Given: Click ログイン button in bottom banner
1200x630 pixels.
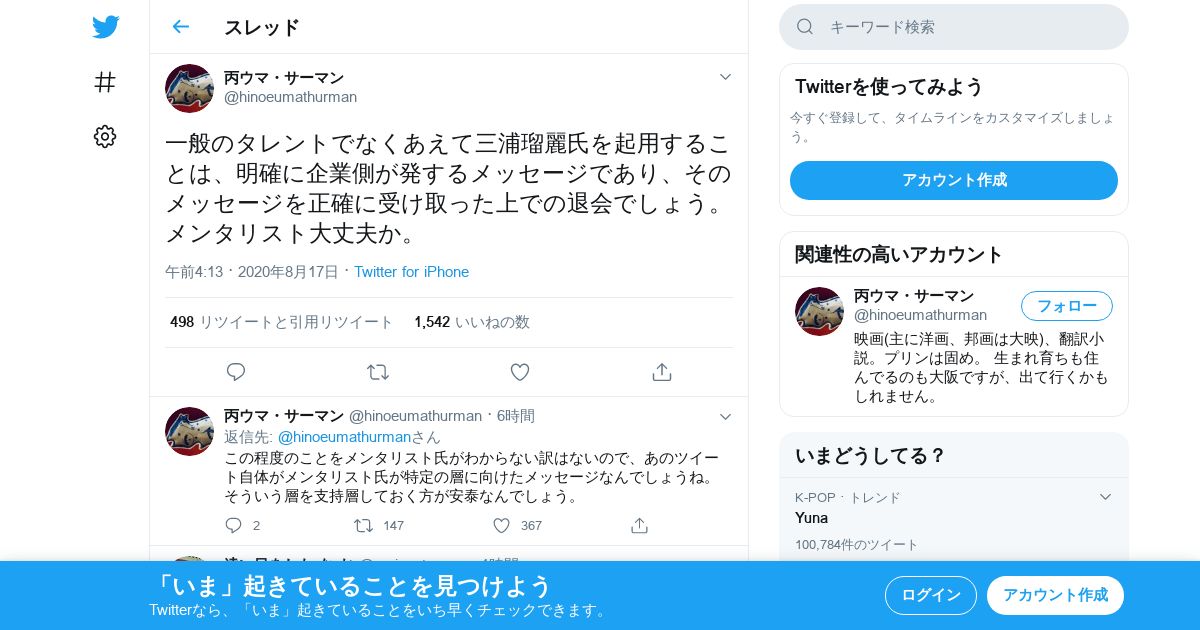Looking at the screenshot, I should coord(931,595).
